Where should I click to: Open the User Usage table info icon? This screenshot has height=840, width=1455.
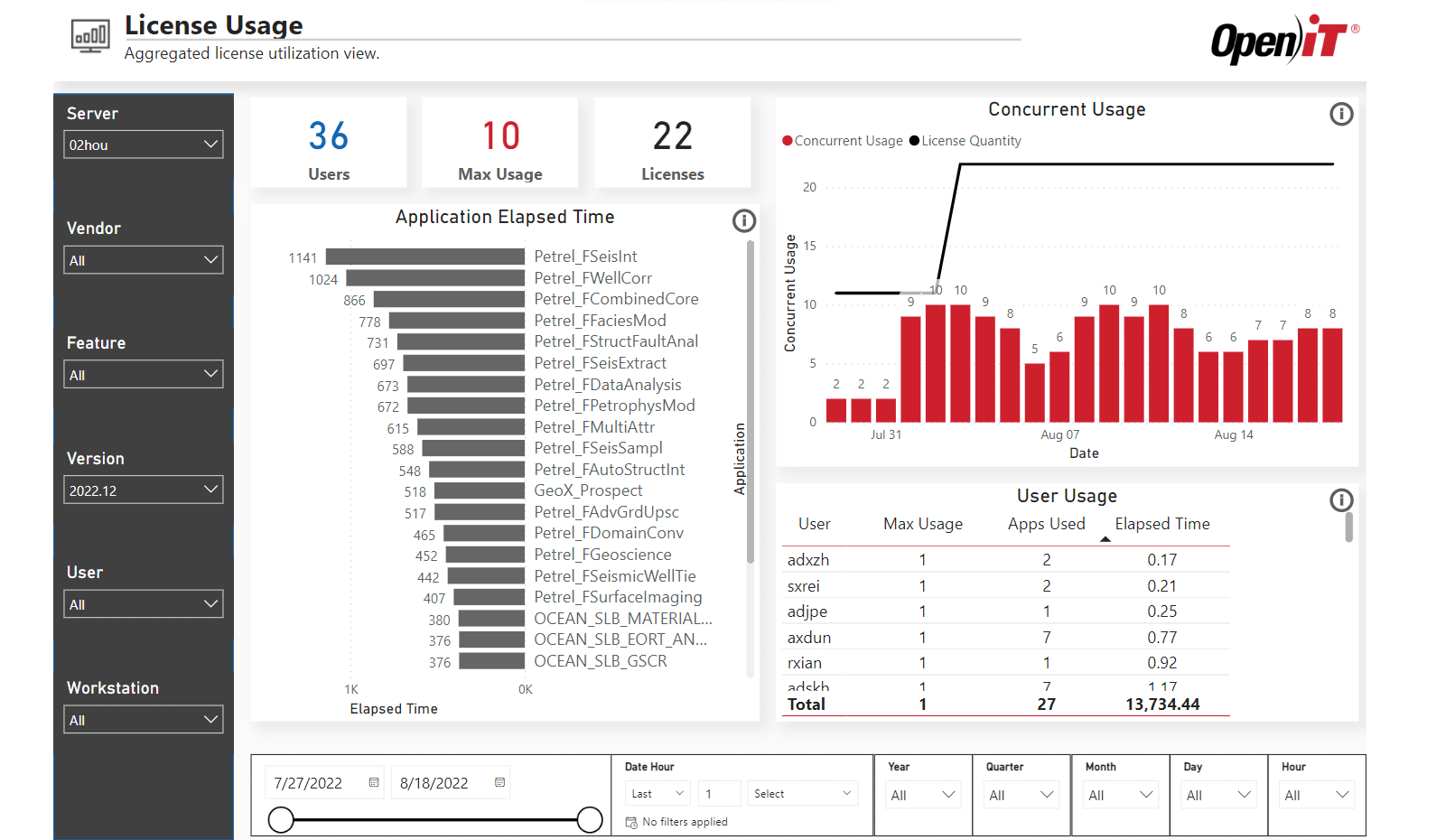tap(1341, 499)
